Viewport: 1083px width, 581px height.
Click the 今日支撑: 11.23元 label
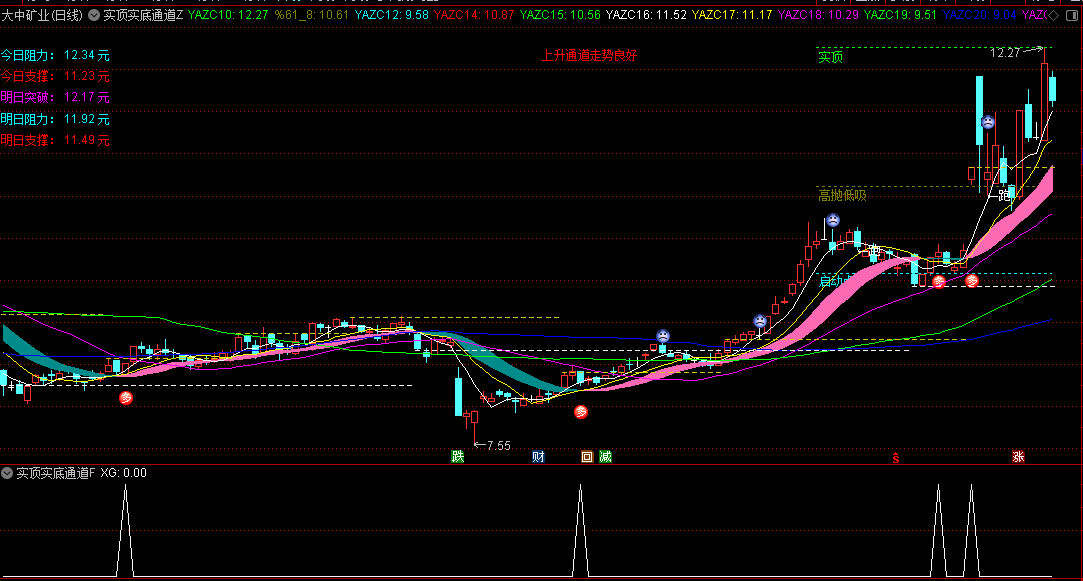pyautogui.click(x=55, y=76)
